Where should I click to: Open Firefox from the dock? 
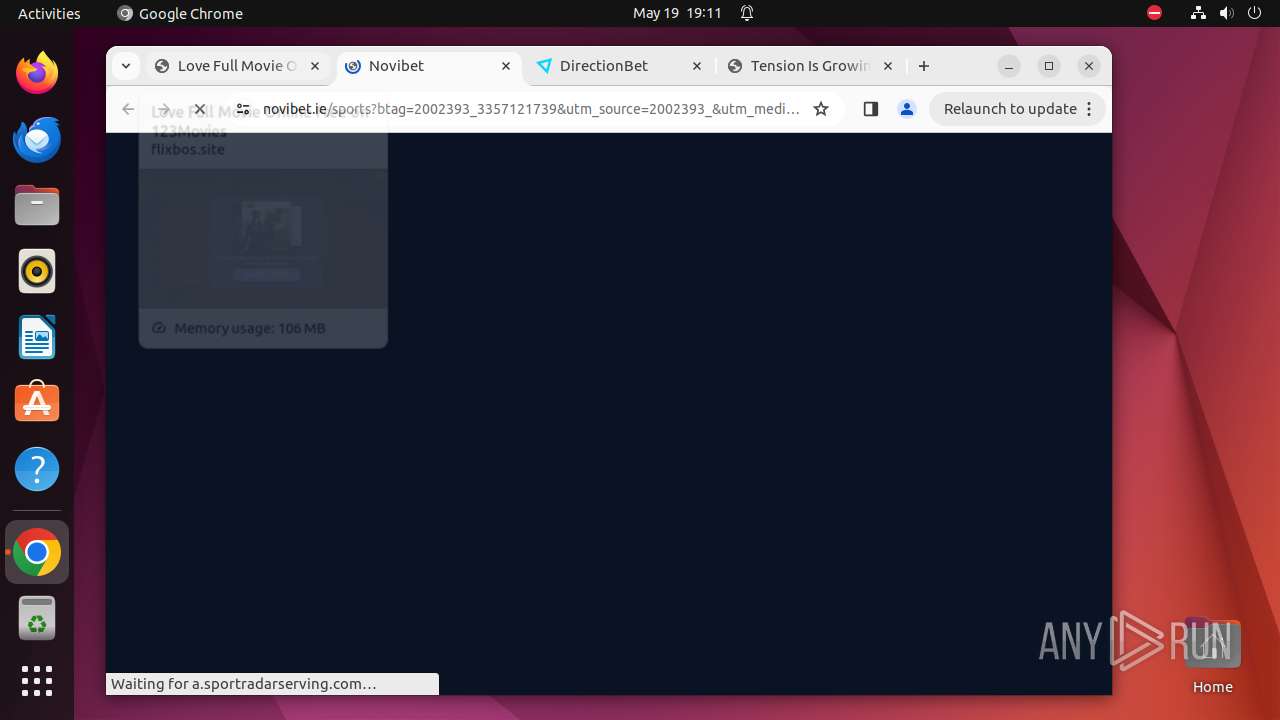pos(37,73)
